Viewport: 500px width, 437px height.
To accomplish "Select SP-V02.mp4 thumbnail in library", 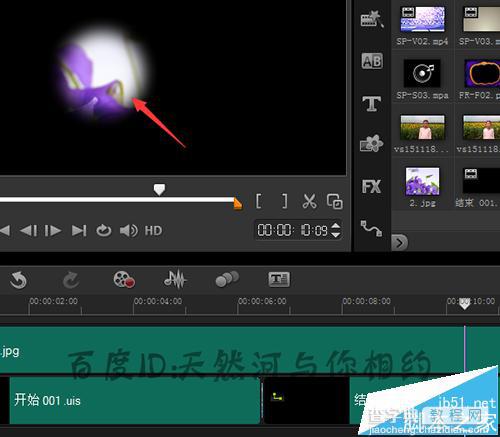I will point(422,19).
